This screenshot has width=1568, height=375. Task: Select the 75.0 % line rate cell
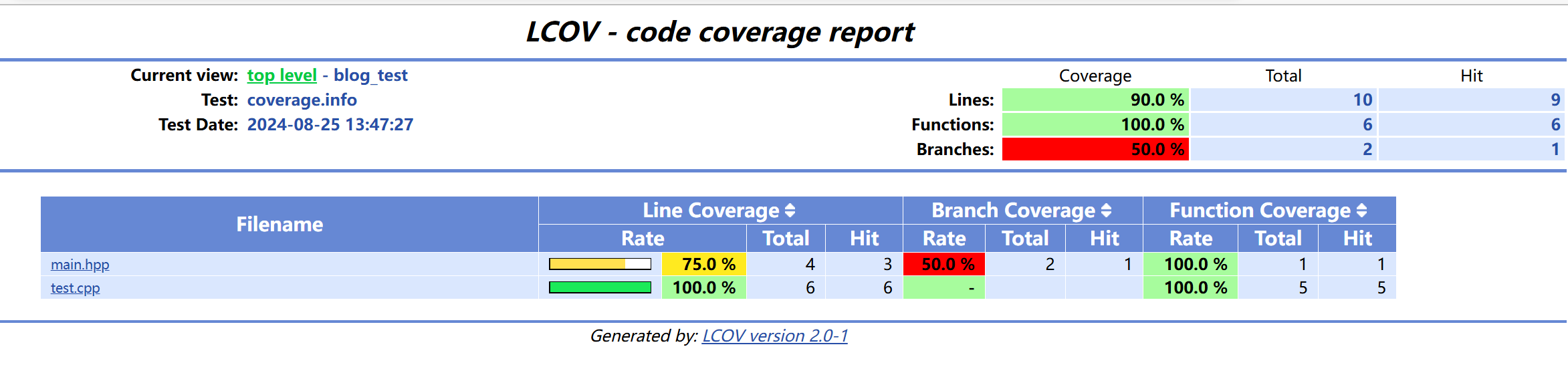click(703, 264)
